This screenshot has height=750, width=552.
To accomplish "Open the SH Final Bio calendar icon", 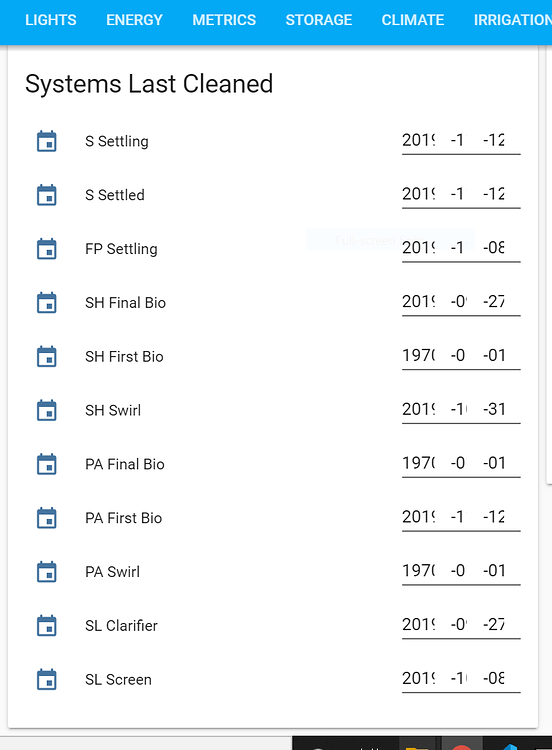I will coord(46,302).
